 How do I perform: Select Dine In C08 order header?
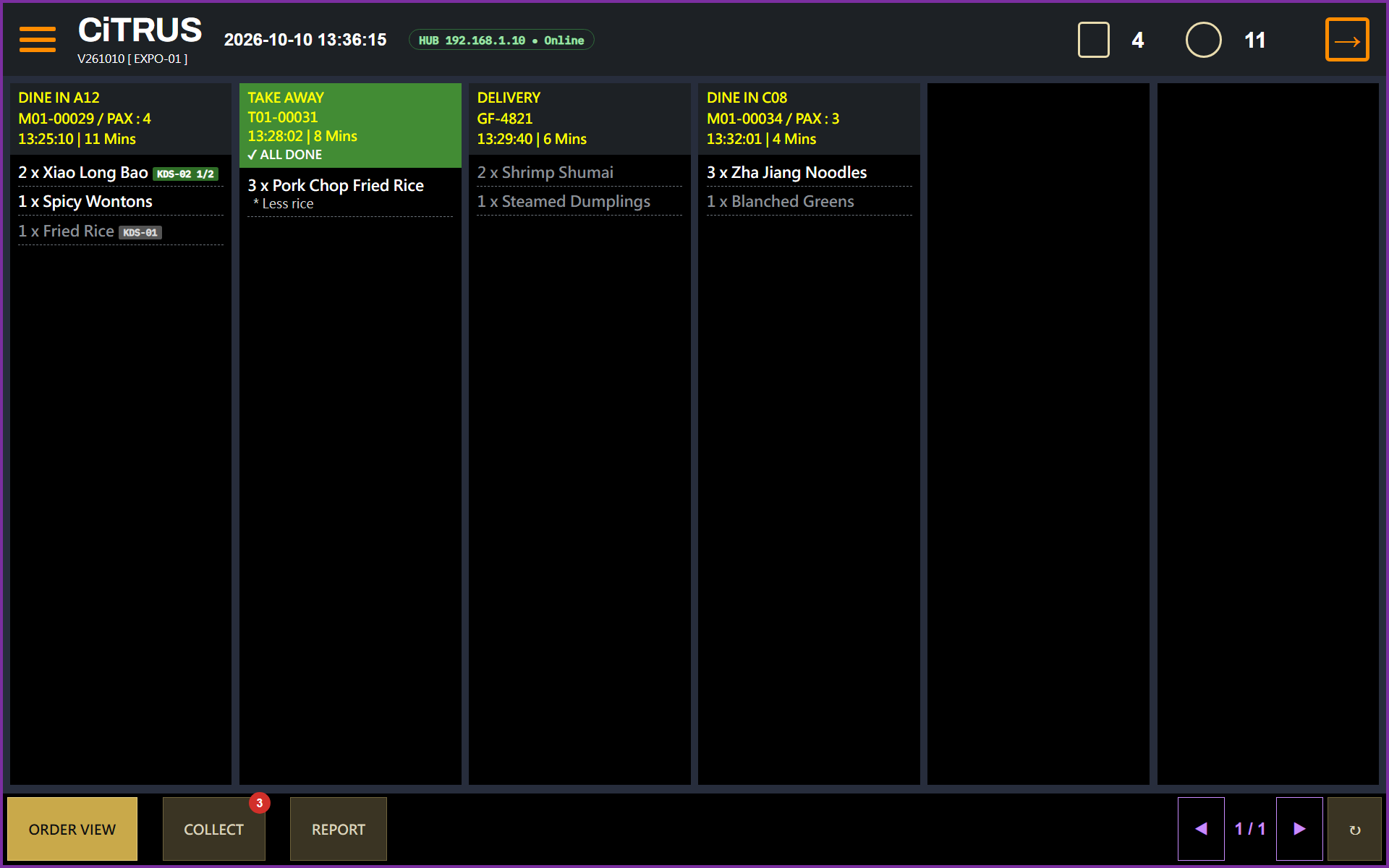tap(809, 119)
